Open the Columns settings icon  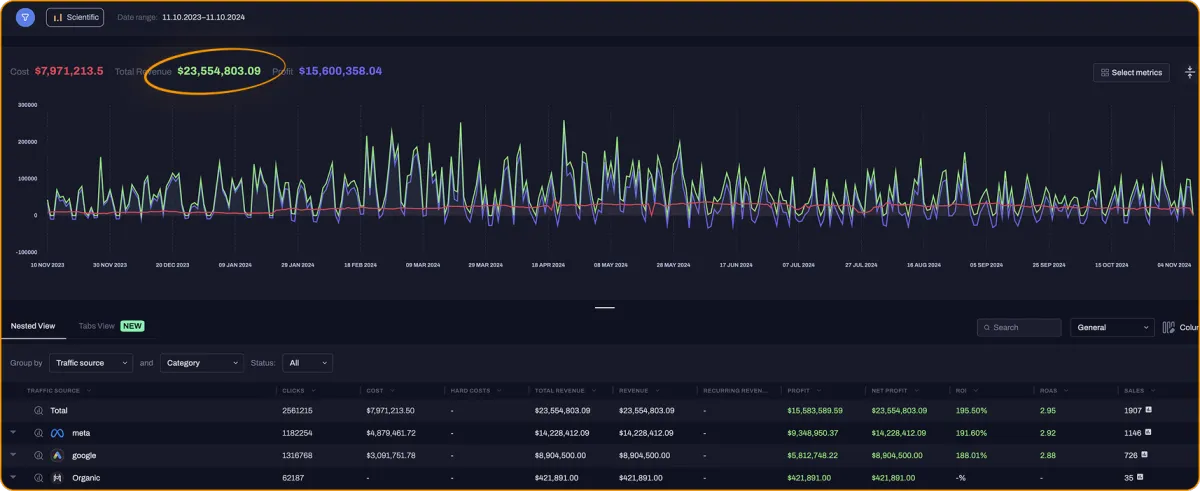(1170, 327)
